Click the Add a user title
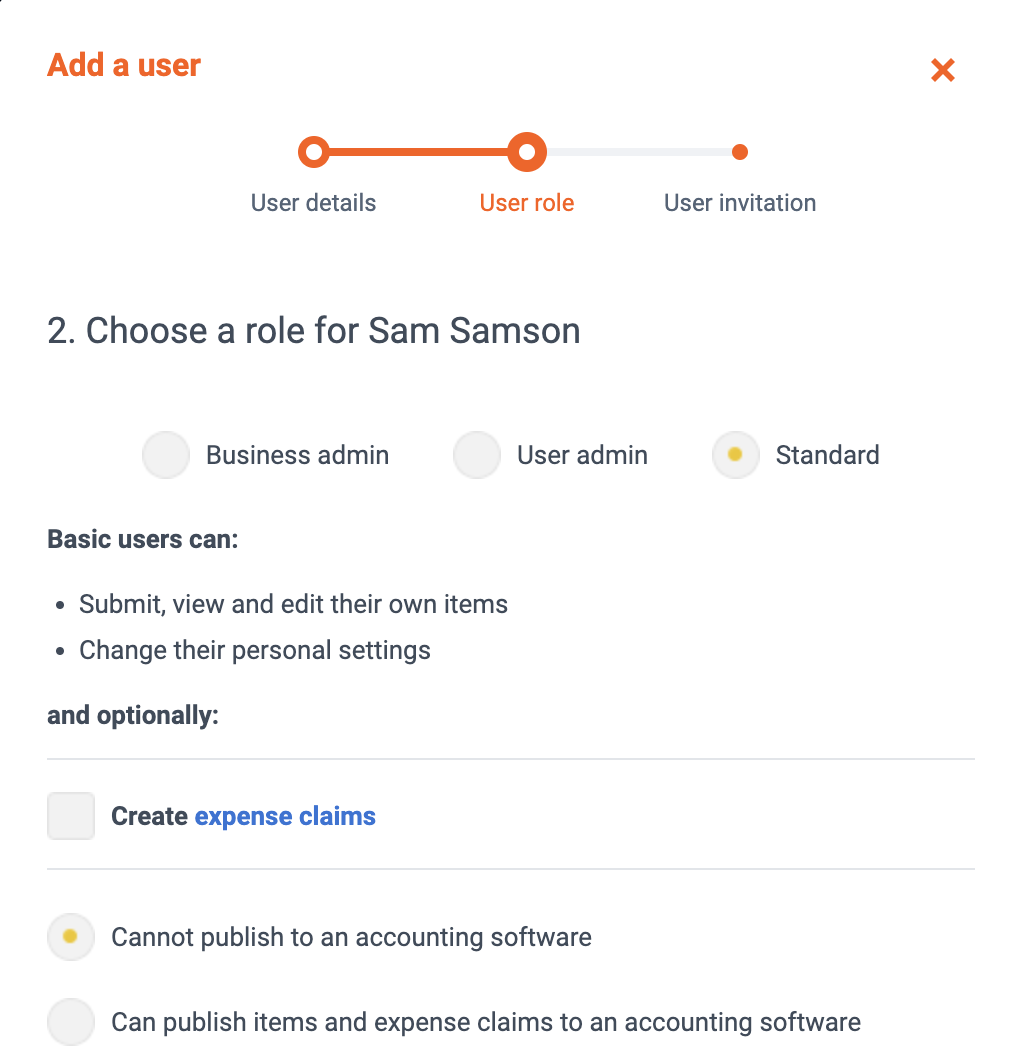This screenshot has width=1020, height=1062. point(124,66)
